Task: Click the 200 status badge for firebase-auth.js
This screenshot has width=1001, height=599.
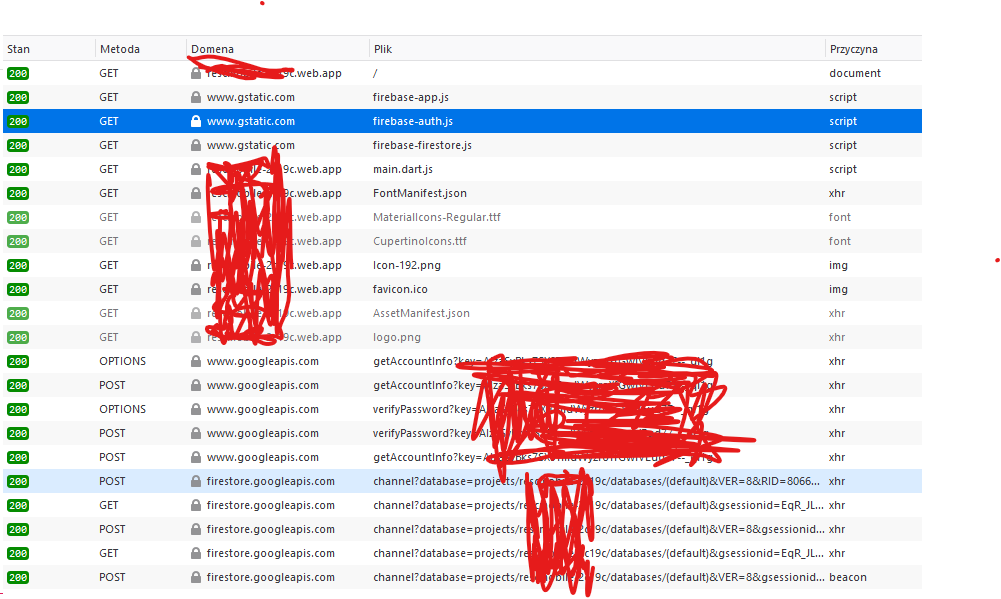Action: 18,121
